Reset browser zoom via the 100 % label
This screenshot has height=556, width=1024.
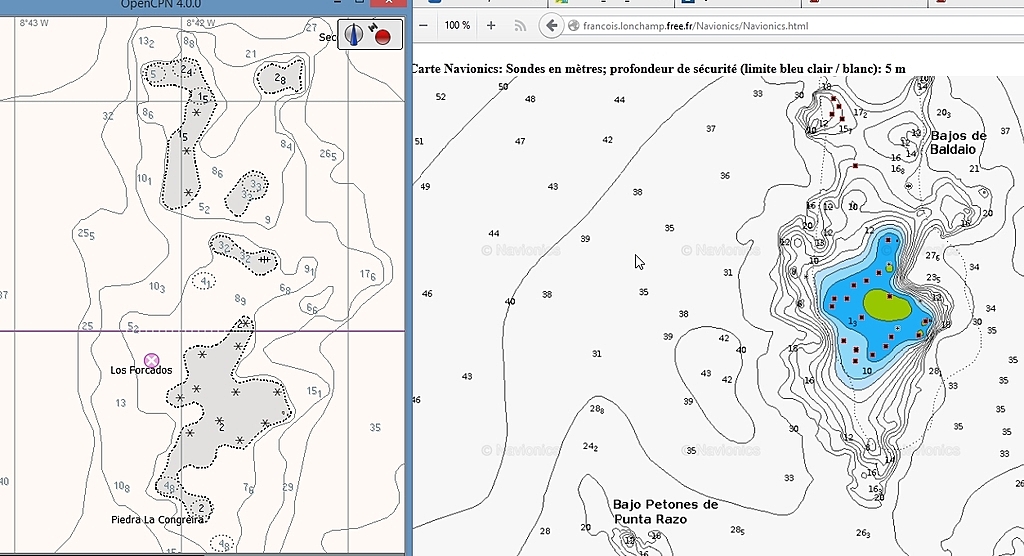[x=457, y=25]
